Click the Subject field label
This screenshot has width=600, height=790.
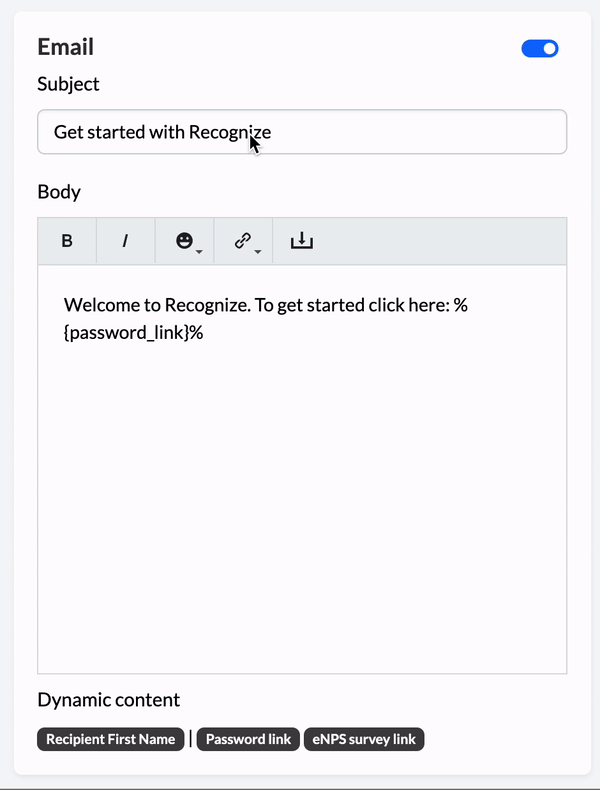point(68,84)
